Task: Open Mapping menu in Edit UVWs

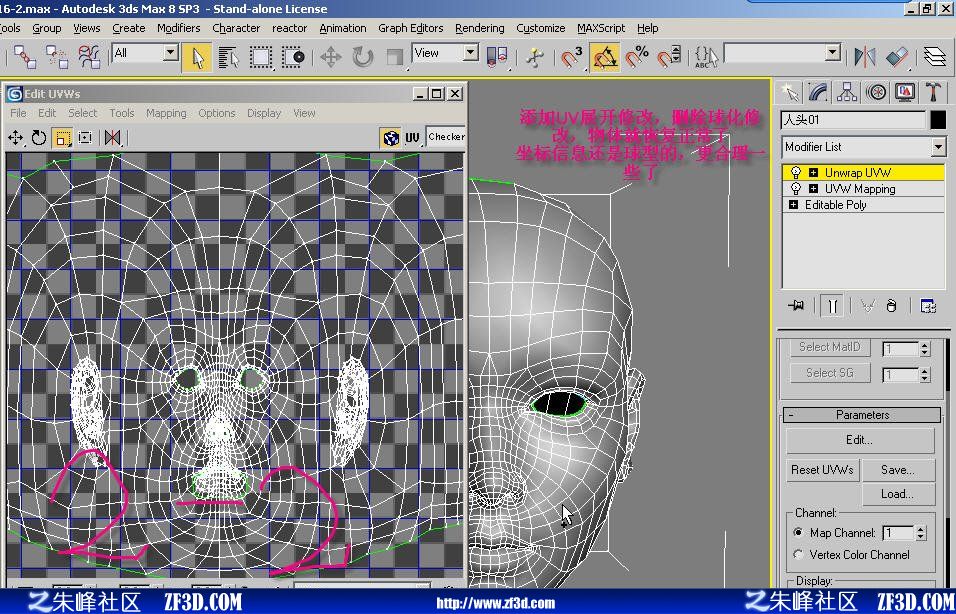Action: [166, 113]
